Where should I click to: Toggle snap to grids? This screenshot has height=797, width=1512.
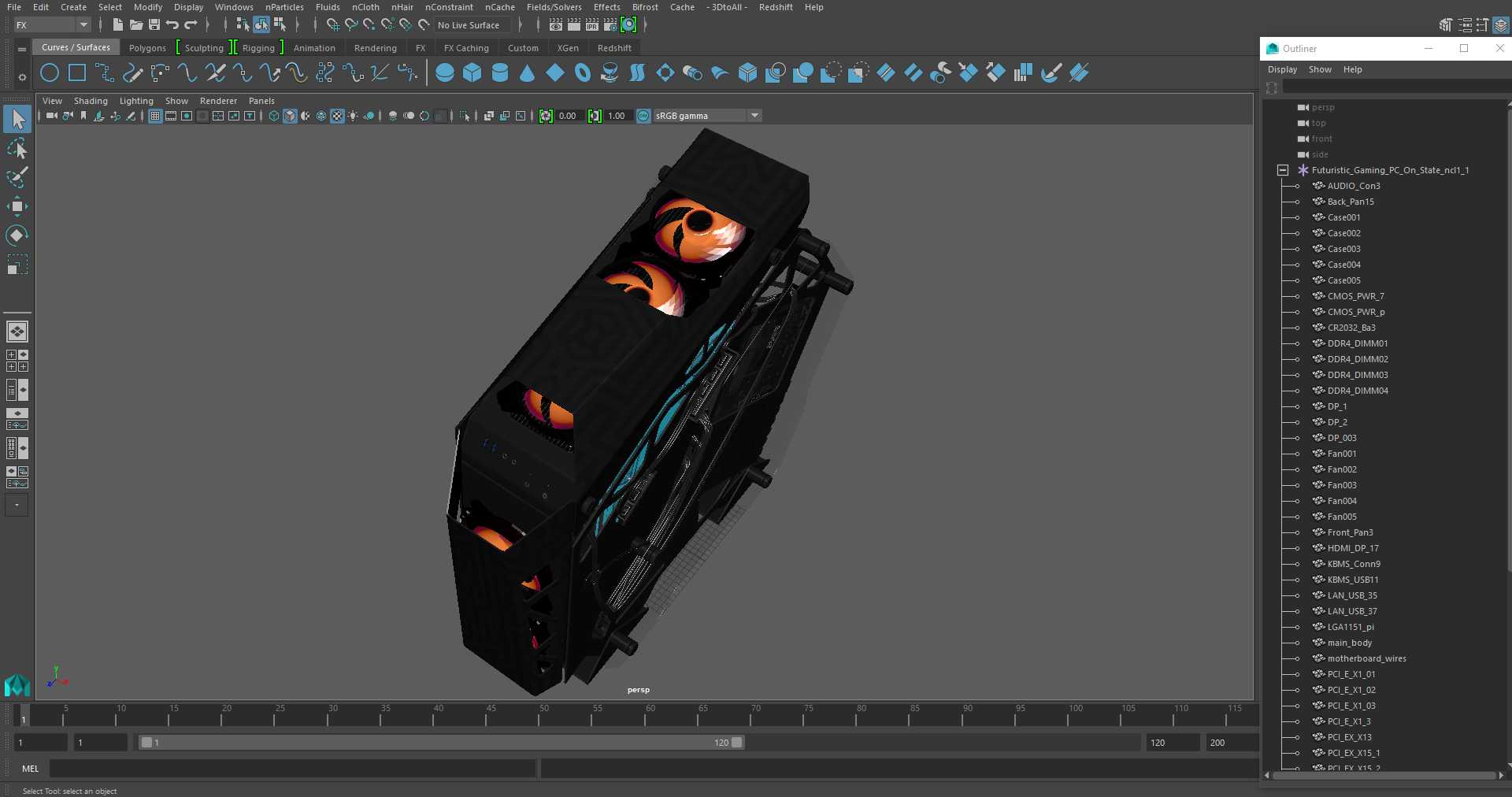(333, 25)
